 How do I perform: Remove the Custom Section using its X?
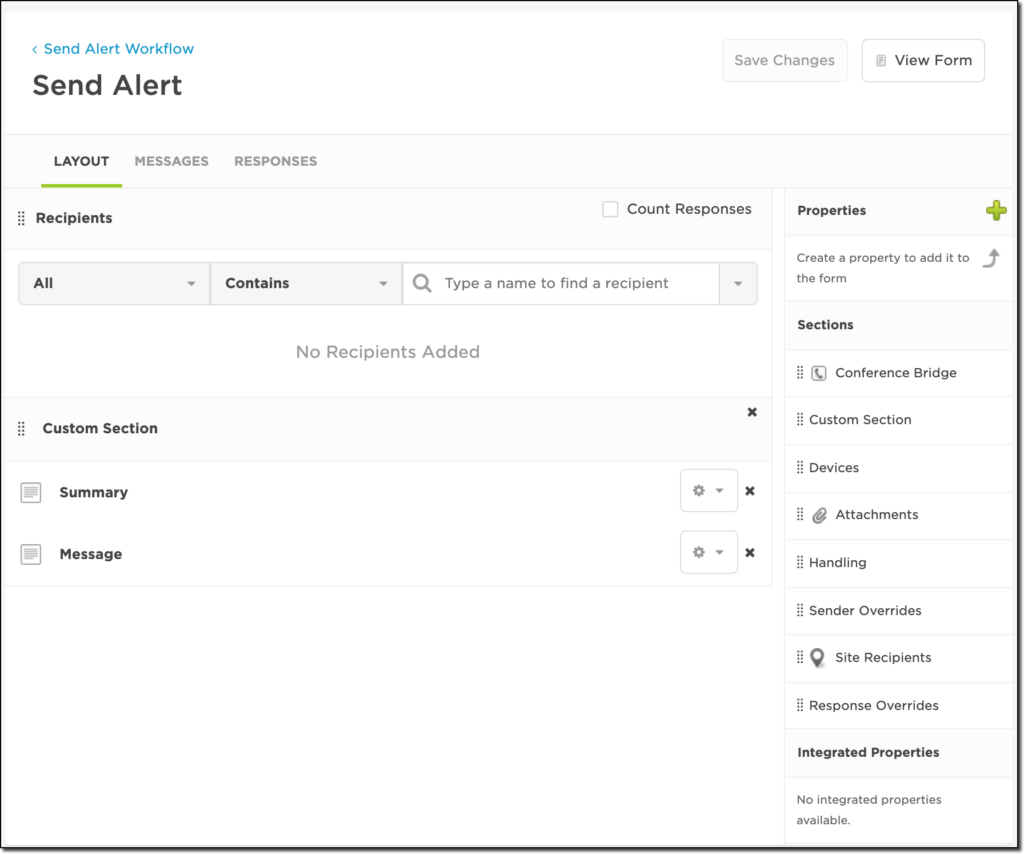click(751, 411)
